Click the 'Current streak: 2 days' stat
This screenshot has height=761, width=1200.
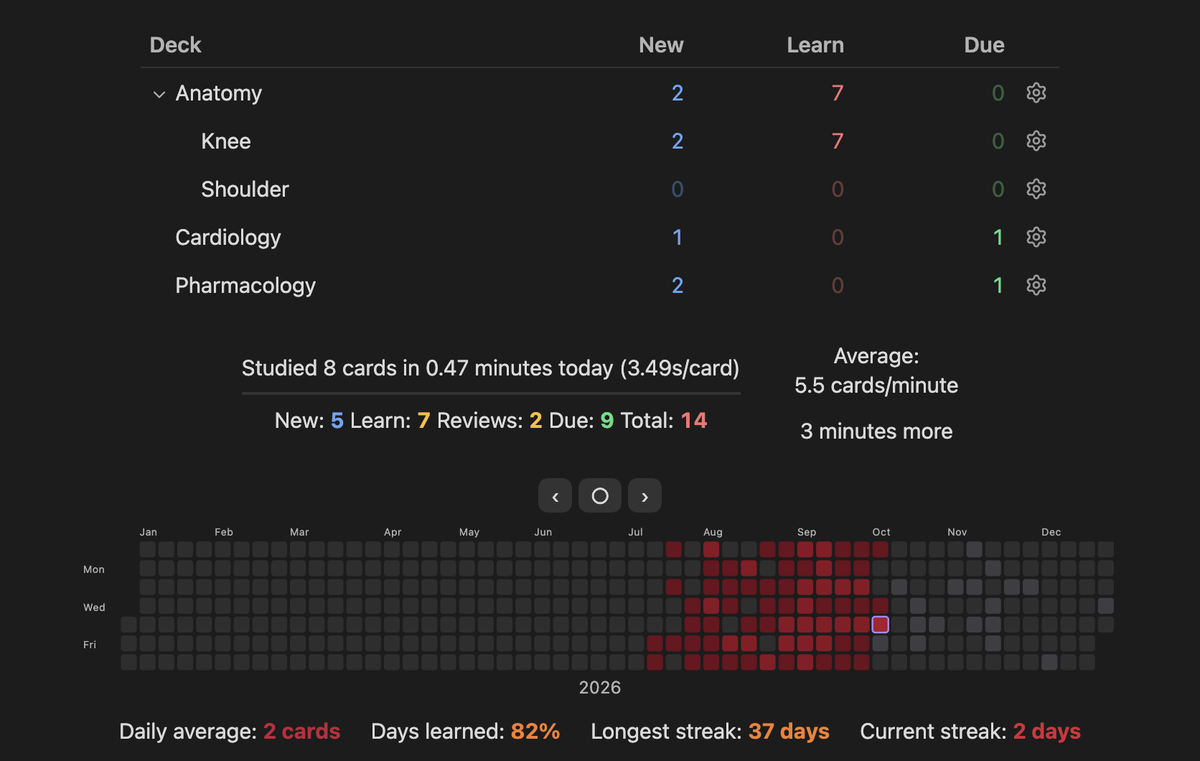(970, 731)
